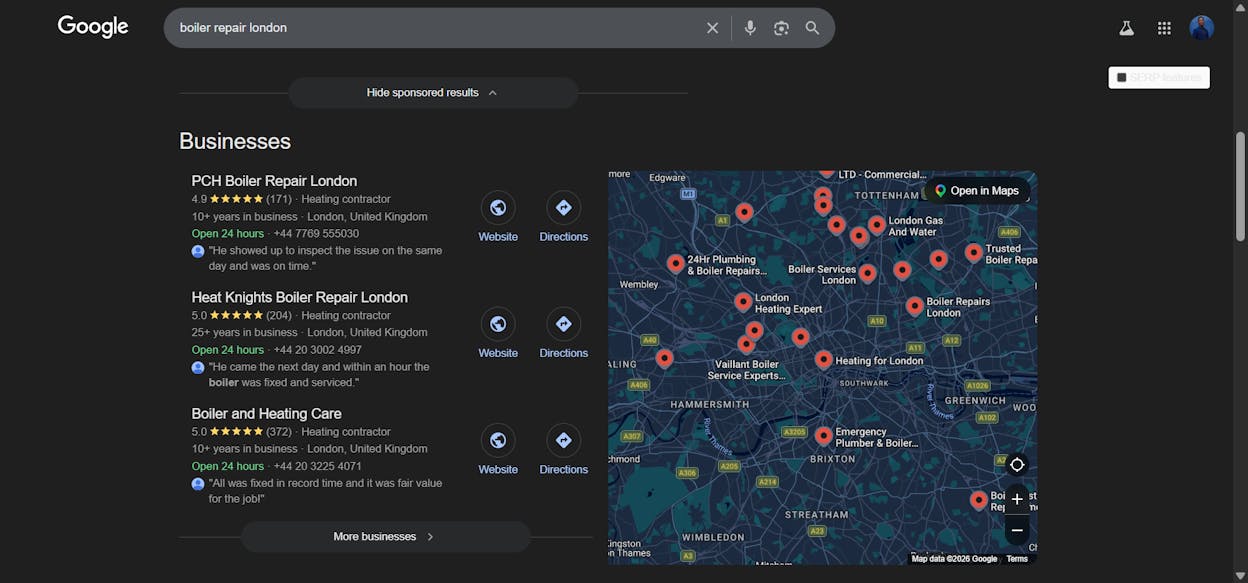1248x583 pixels.
Task: Open website for PCH Boiler Repair London
Action: pos(498,218)
